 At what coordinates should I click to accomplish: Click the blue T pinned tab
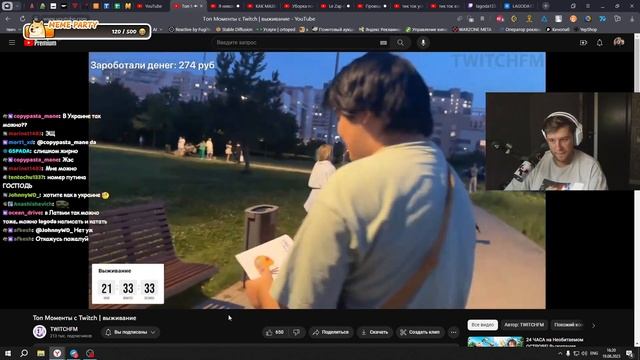106,6
